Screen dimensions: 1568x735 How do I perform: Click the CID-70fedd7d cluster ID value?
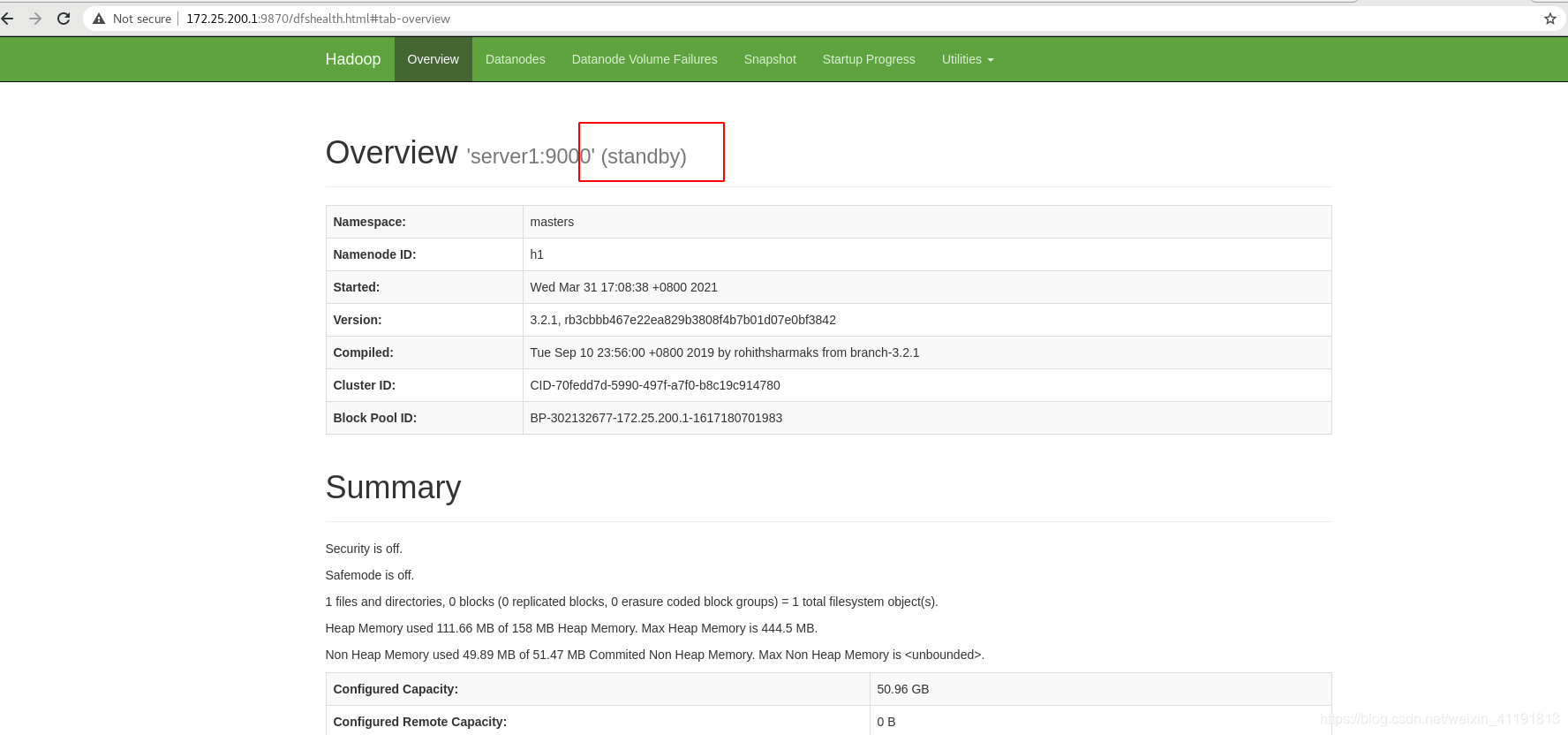point(655,385)
